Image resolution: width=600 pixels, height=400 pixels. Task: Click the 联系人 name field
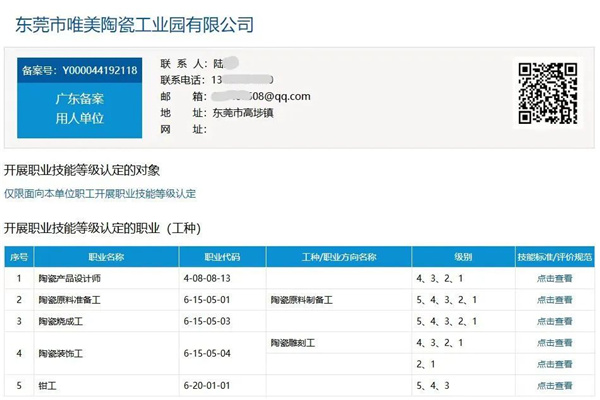[226, 63]
